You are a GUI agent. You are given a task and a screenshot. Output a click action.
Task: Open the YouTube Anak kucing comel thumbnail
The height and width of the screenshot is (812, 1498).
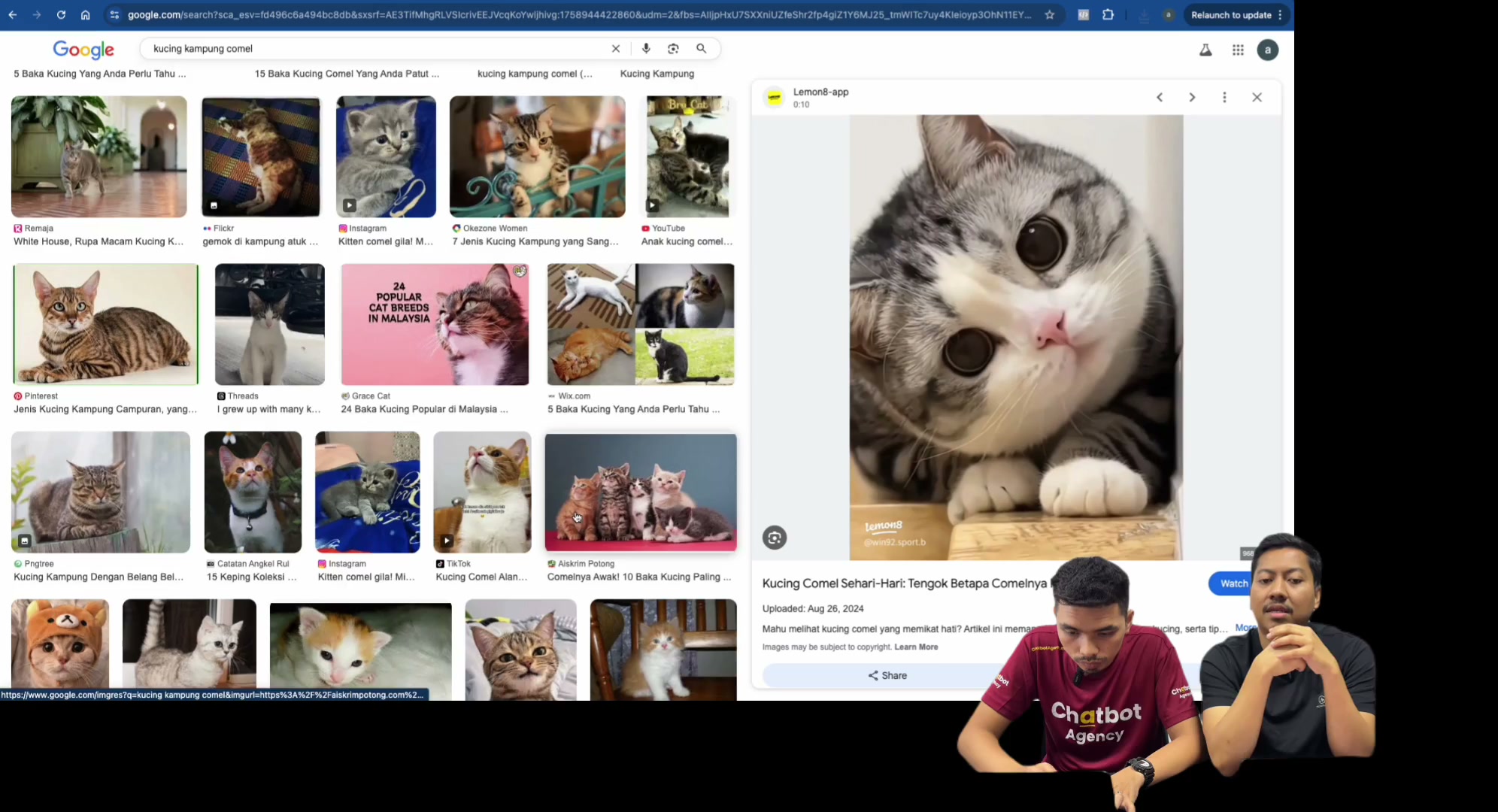click(x=687, y=156)
